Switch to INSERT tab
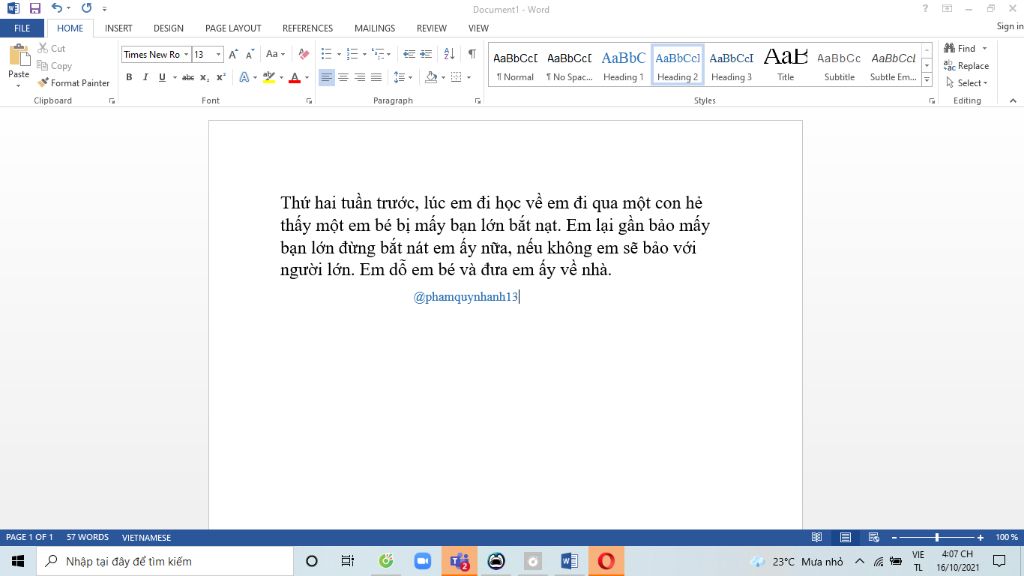This screenshot has width=1024, height=576. click(118, 28)
